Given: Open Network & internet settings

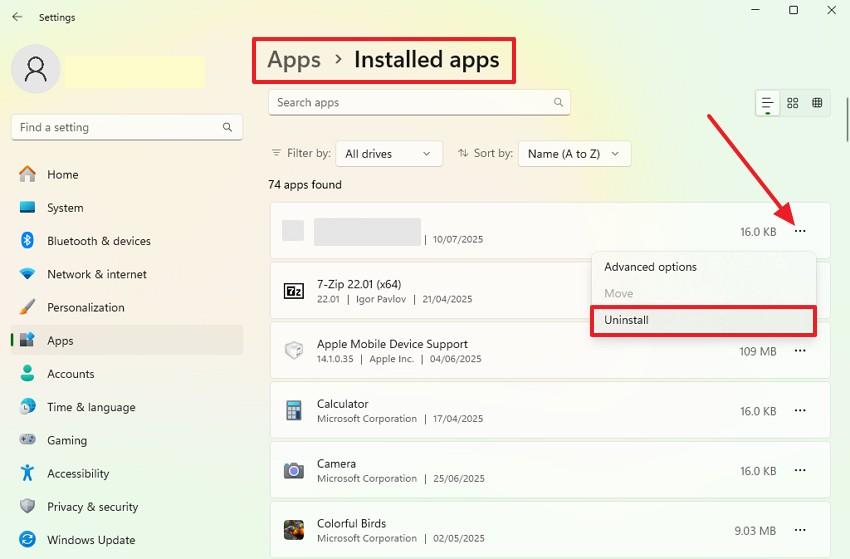Looking at the screenshot, I should pos(126,274).
